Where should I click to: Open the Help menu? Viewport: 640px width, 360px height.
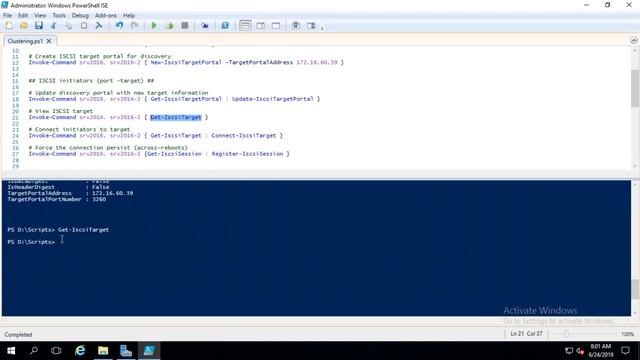pos(129,16)
